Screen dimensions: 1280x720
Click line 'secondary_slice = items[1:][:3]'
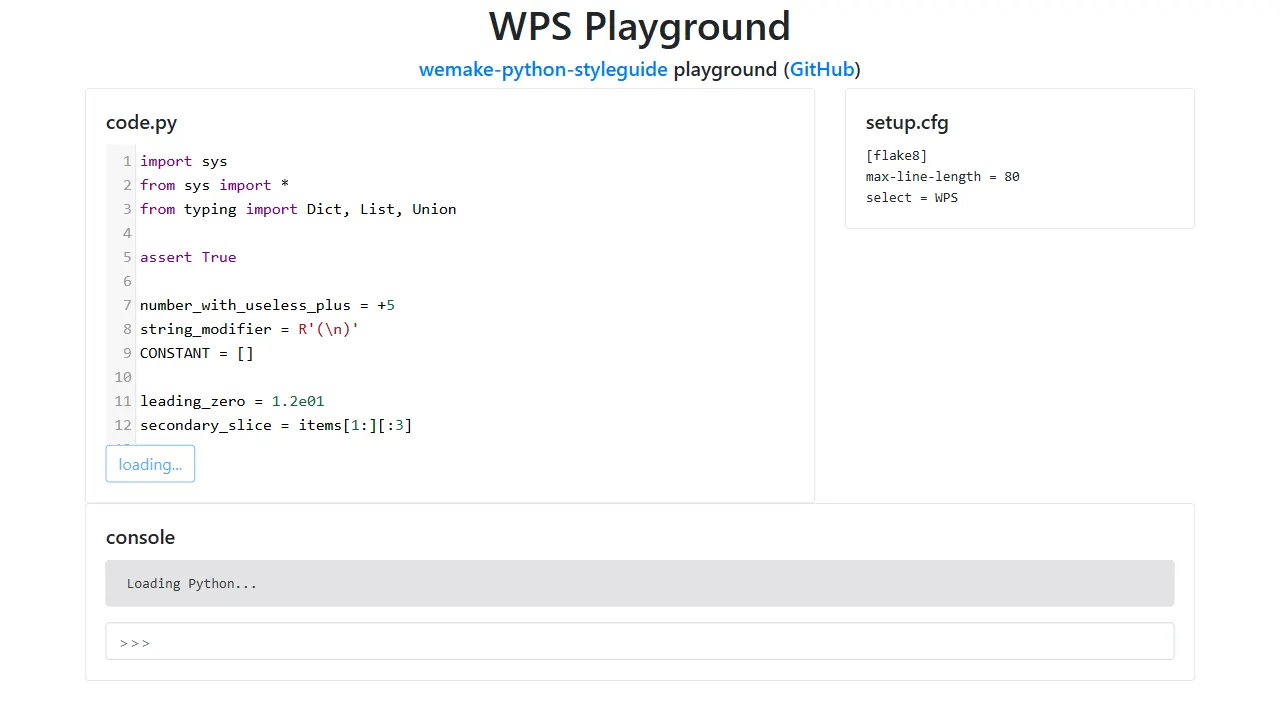(276, 425)
